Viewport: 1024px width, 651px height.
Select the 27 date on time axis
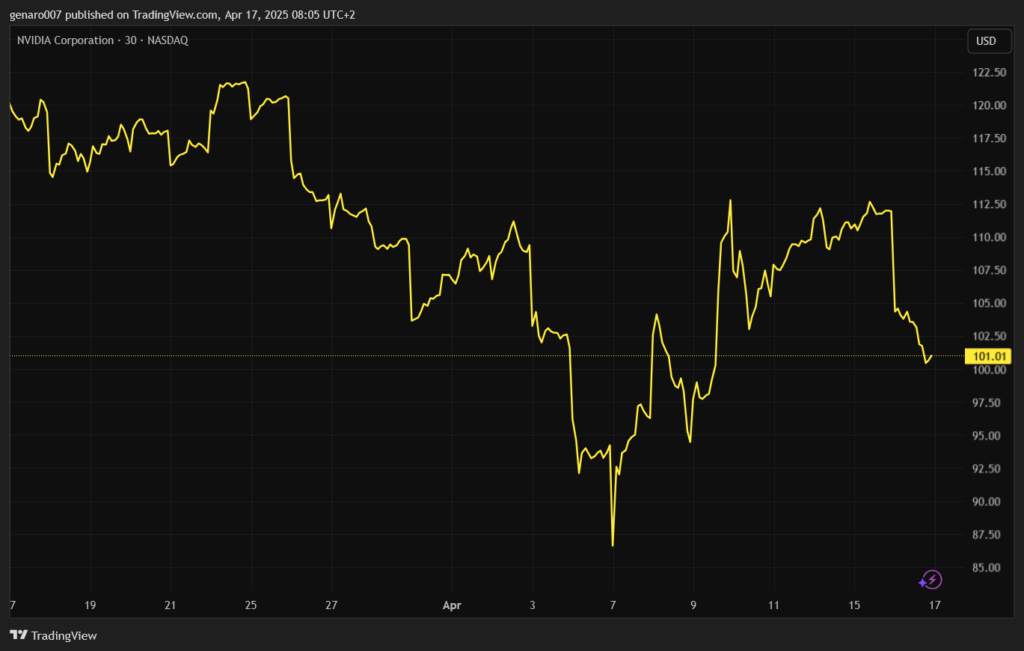[x=332, y=605]
